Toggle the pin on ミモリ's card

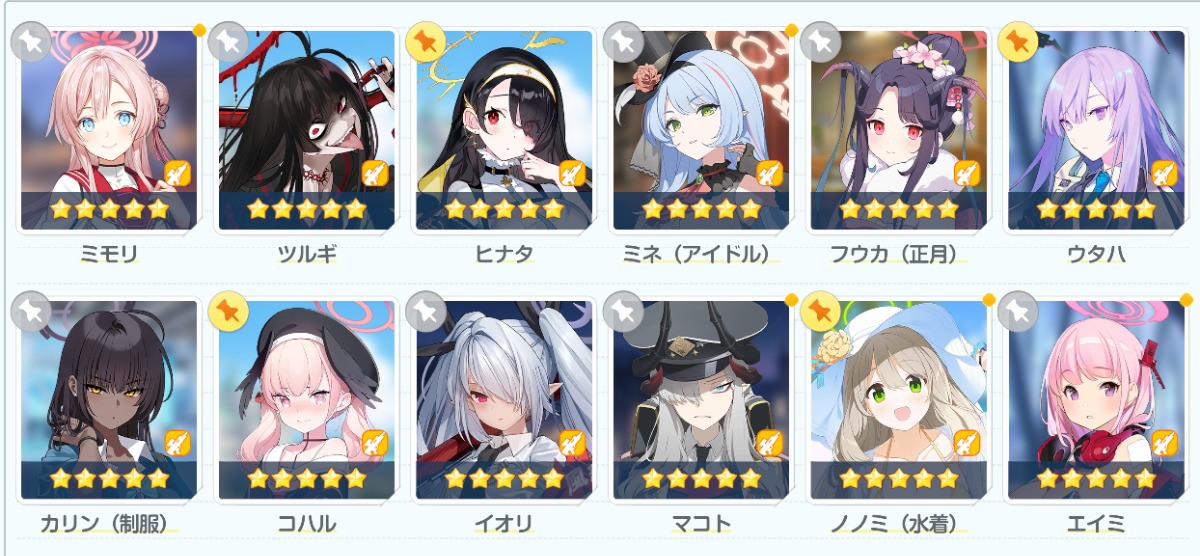pyautogui.click(x=31, y=42)
